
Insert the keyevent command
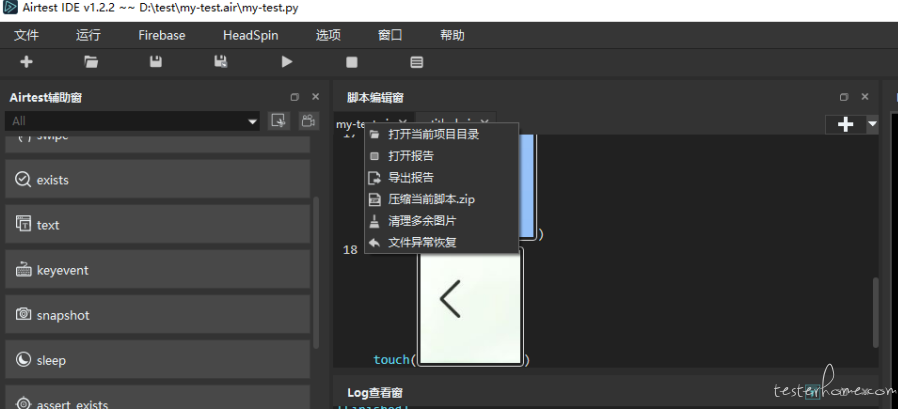click(157, 269)
